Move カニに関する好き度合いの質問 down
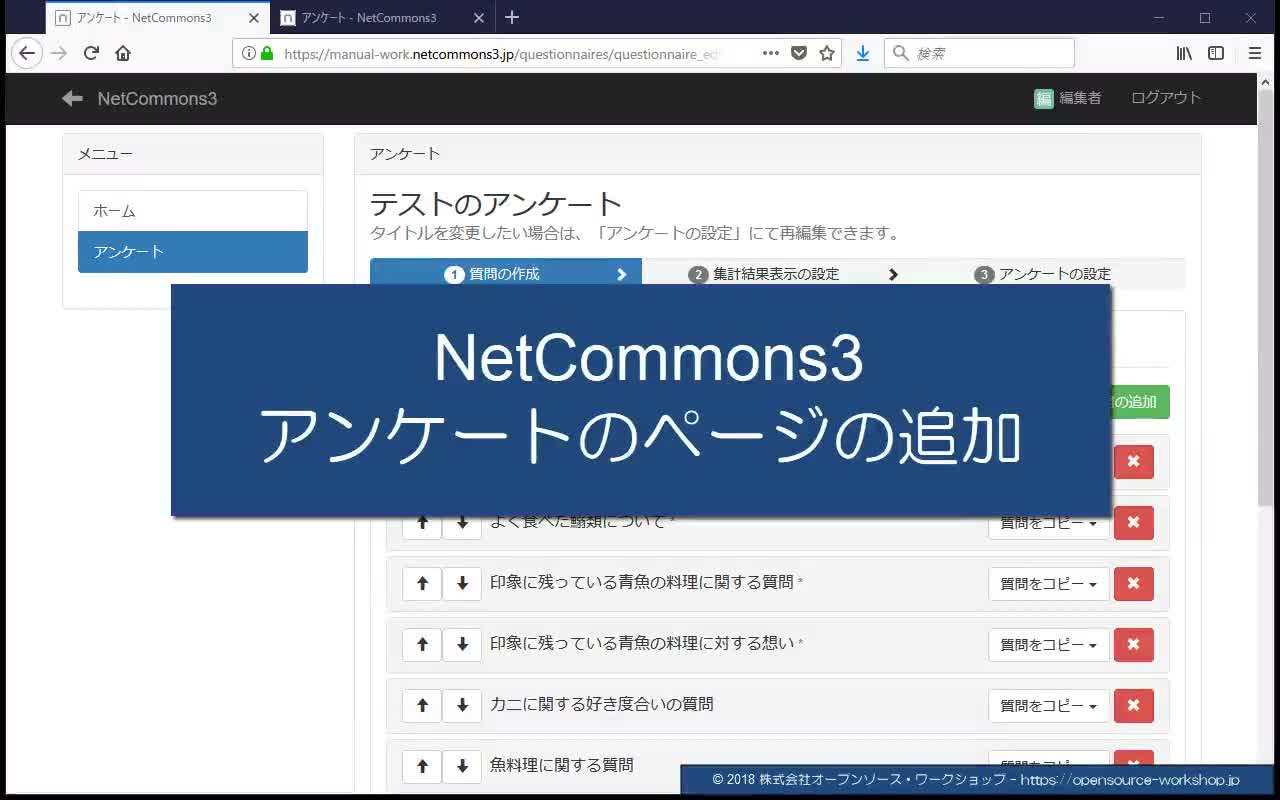 [462, 706]
